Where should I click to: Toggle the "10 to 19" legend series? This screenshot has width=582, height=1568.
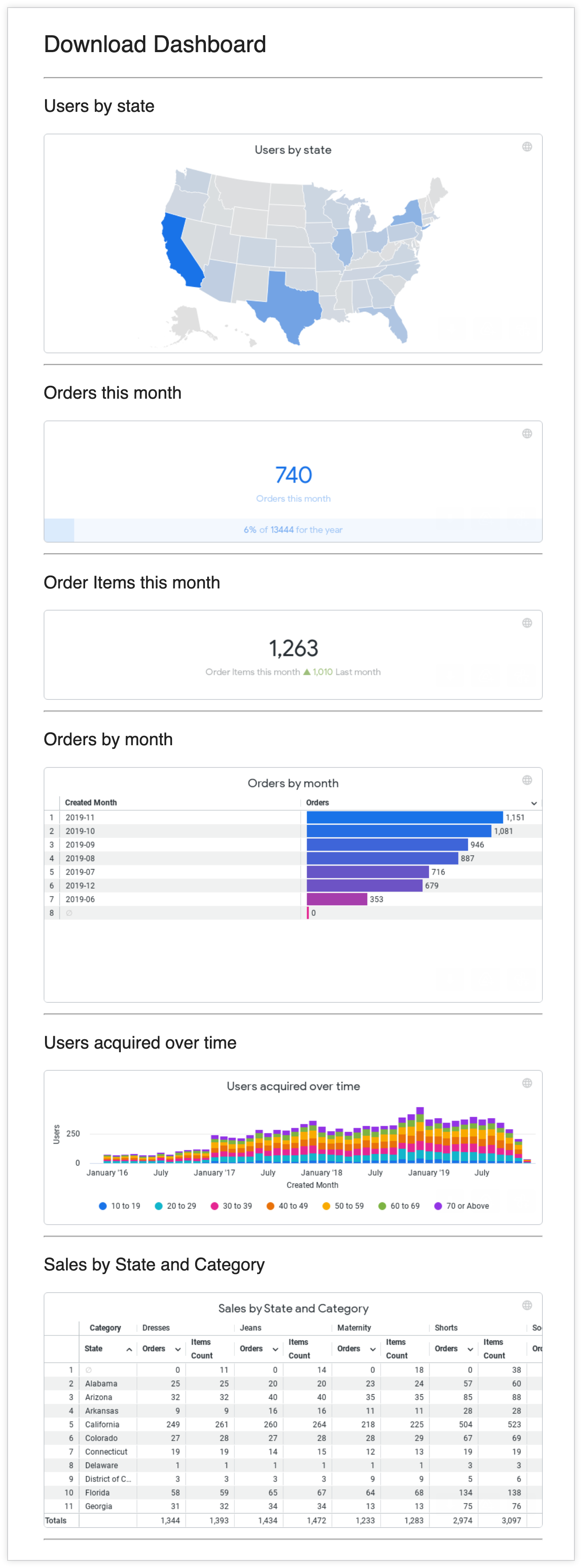(x=119, y=1206)
